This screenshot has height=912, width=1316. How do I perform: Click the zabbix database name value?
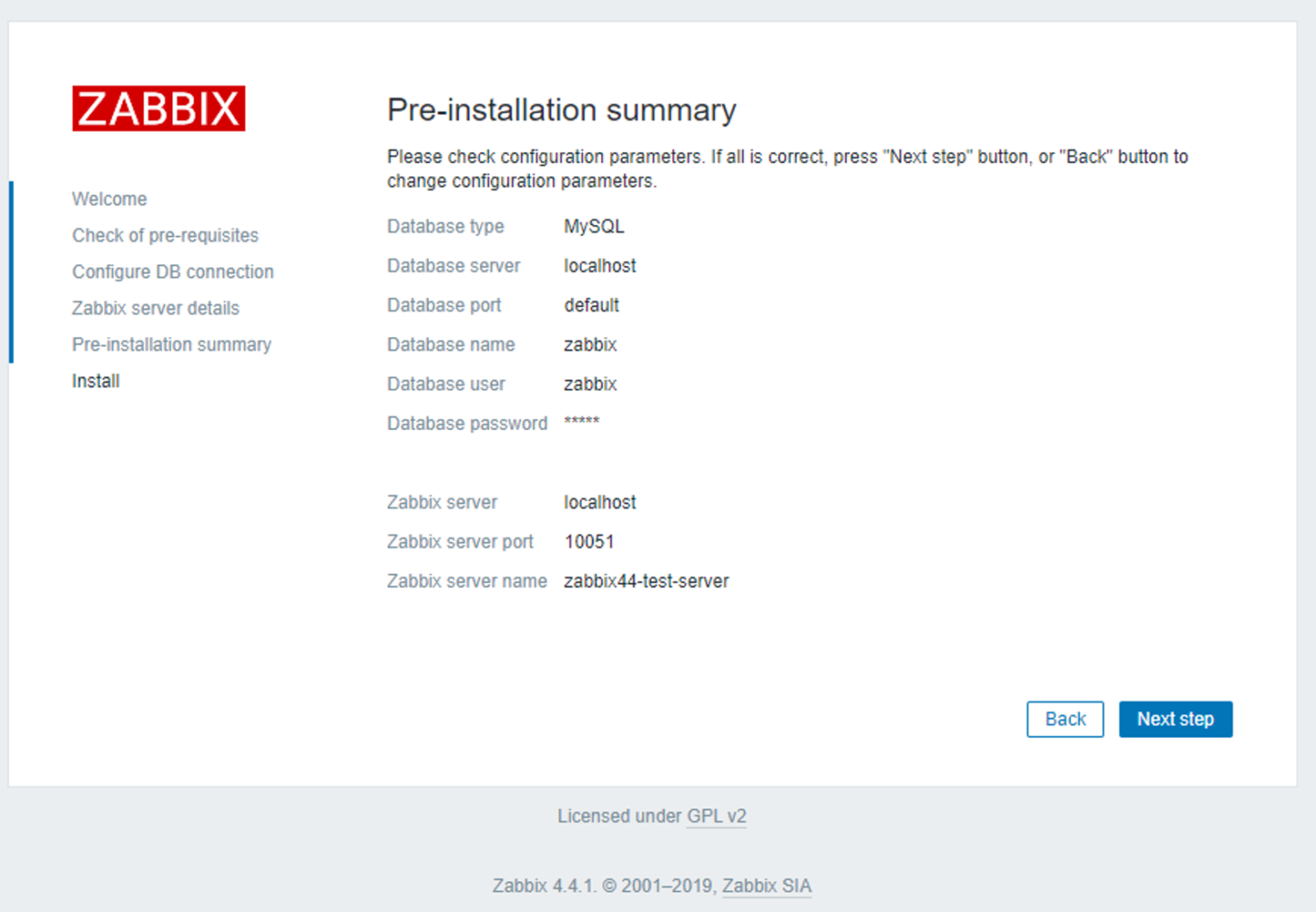590,344
